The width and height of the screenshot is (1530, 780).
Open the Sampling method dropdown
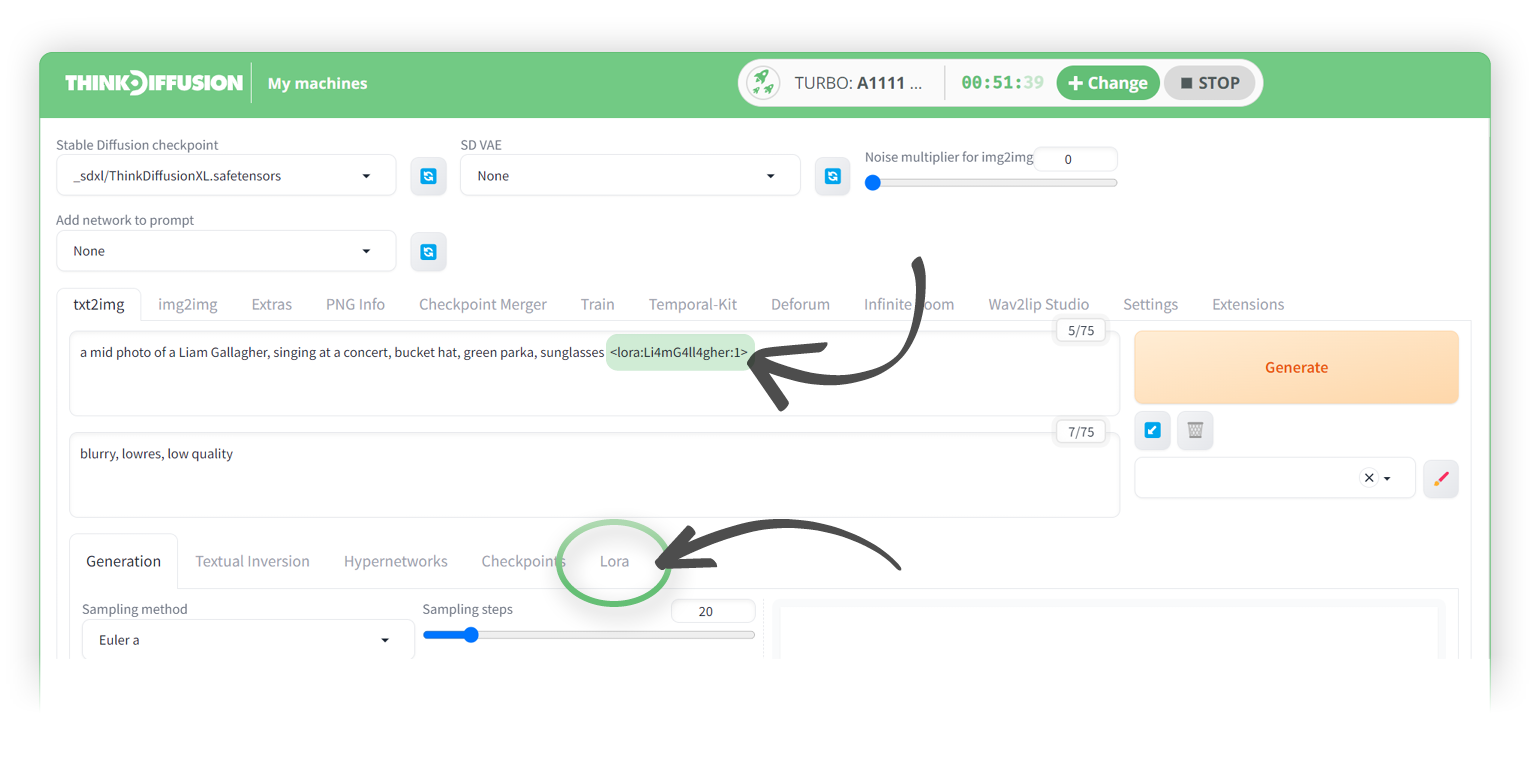[248, 640]
